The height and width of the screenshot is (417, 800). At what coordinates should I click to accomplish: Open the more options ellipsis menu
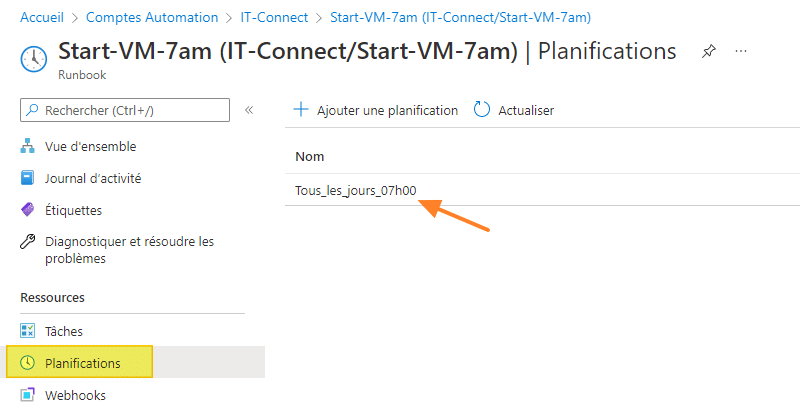point(741,51)
